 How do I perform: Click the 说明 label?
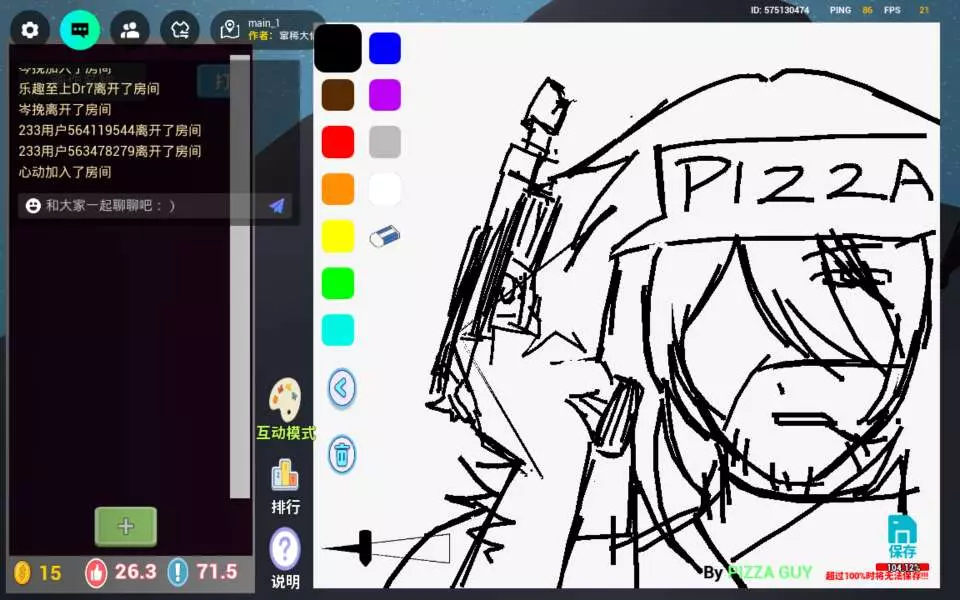(x=286, y=581)
